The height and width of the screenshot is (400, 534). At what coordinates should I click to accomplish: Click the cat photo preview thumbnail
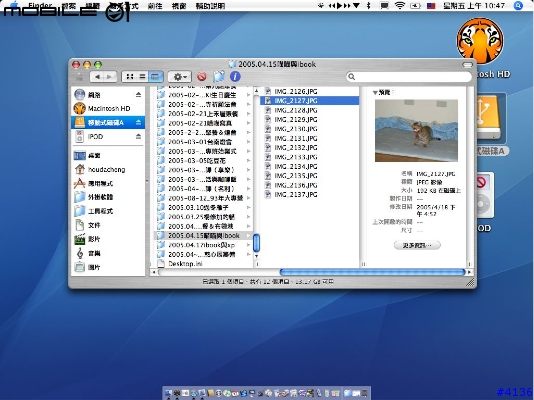click(x=416, y=130)
